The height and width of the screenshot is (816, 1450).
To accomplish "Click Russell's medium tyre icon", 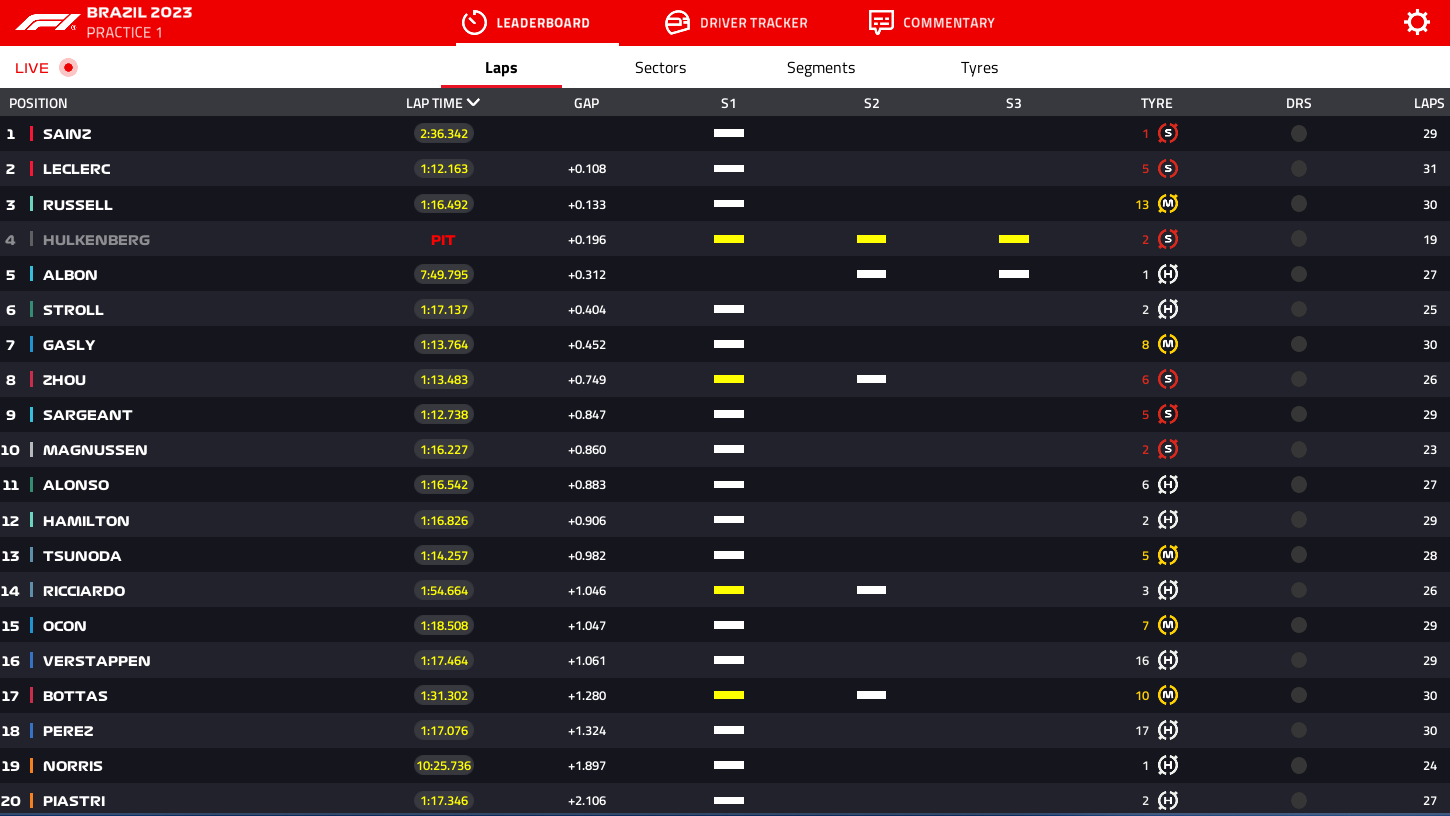I will pos(1167,204).
